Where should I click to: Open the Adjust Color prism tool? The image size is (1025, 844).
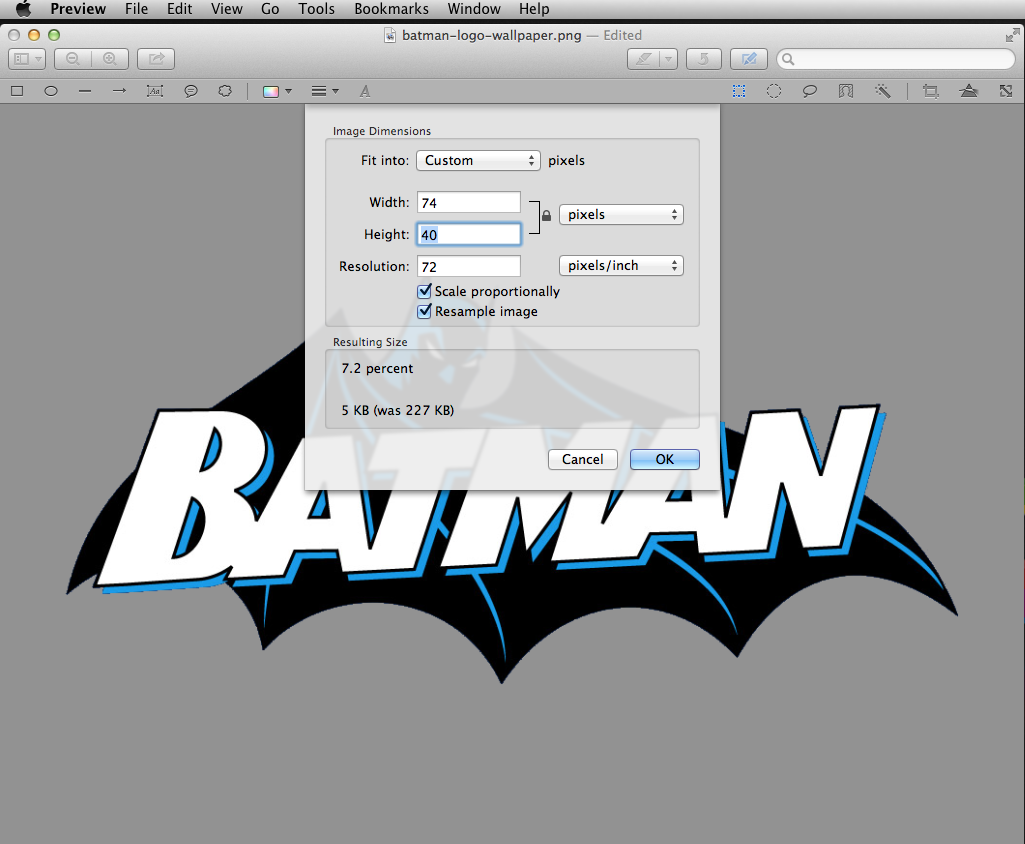coord(968,91)
